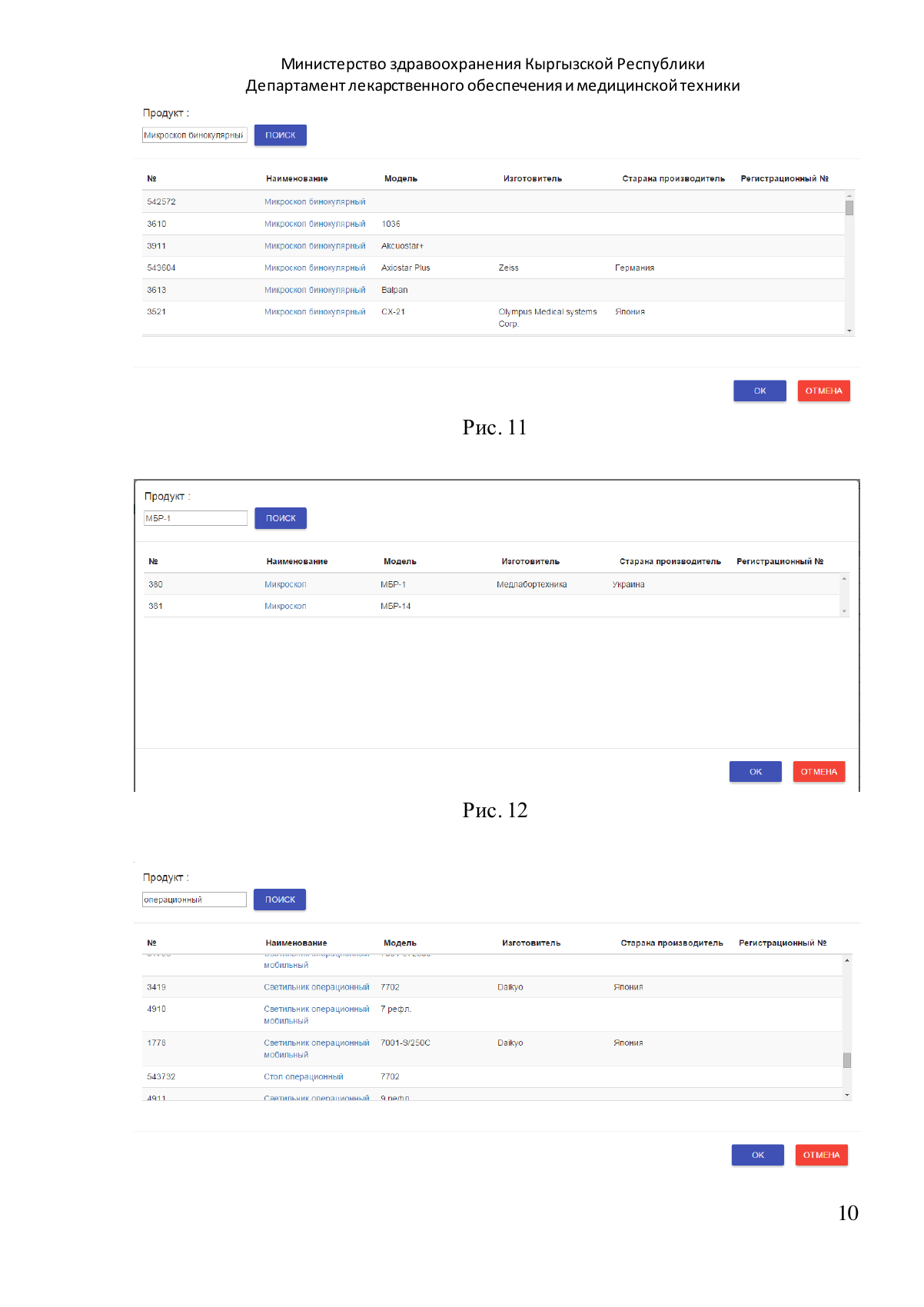This screenshot has height=1307, width=924.
Task: Open Микроскоп бинокулярный link for Balpan
Action: (x=315, y=290)
